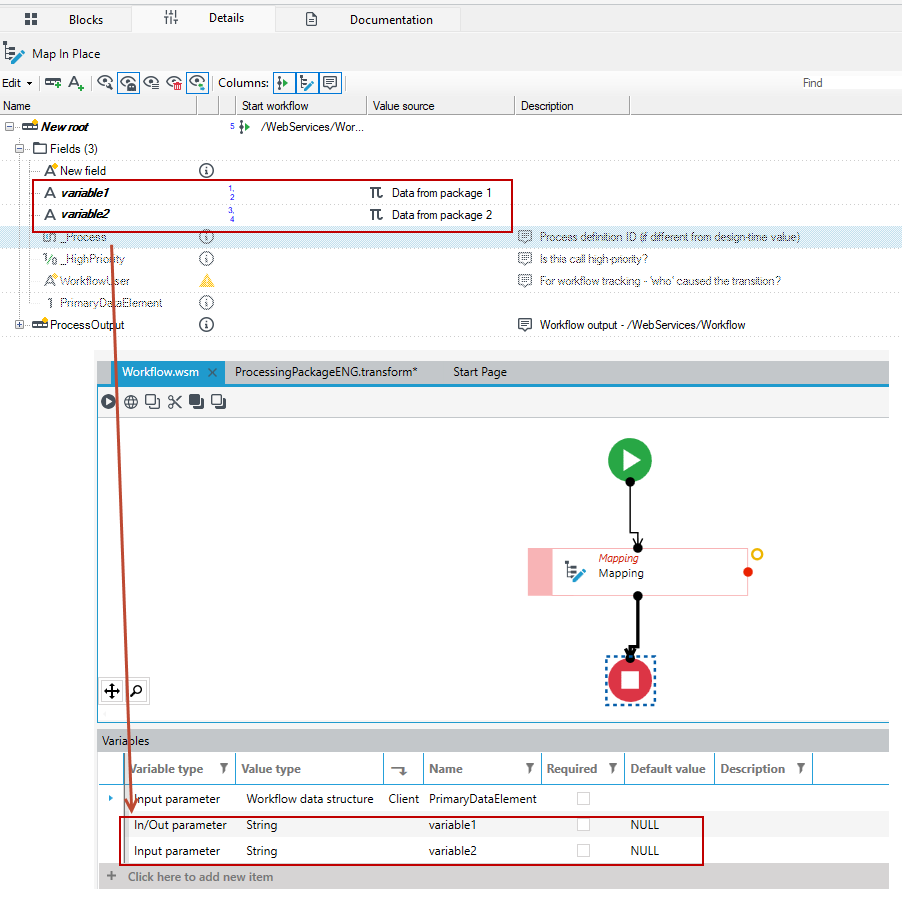This screenshot has width=902, height=897.
Task: Click the eye with trash can icon
Action: pyautogui.click(x=174, y=83)
